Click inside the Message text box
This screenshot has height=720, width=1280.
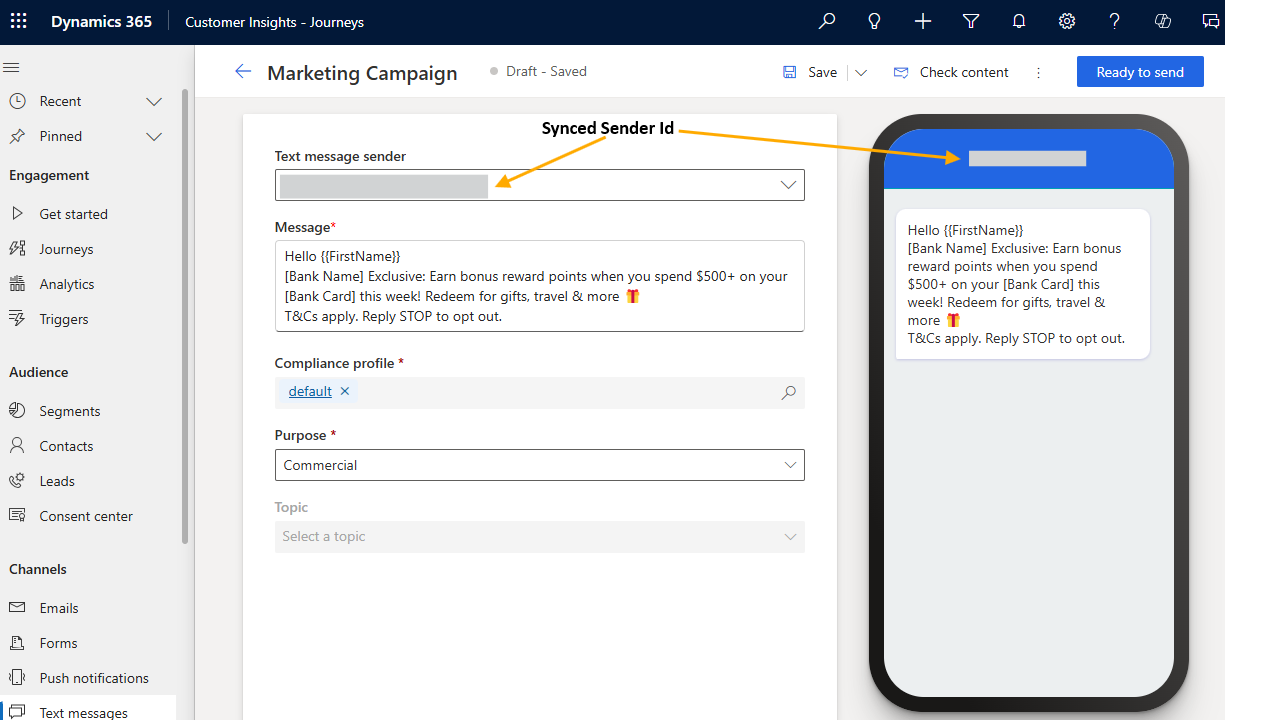540,286
